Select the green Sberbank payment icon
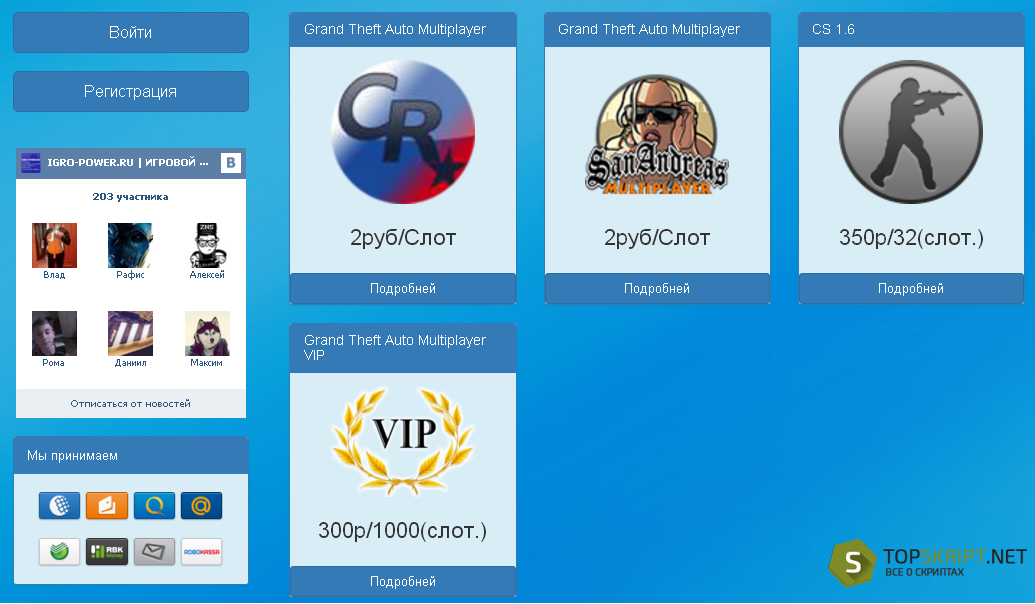Viewport: 1035px width, 604px height. pos(59,551)
